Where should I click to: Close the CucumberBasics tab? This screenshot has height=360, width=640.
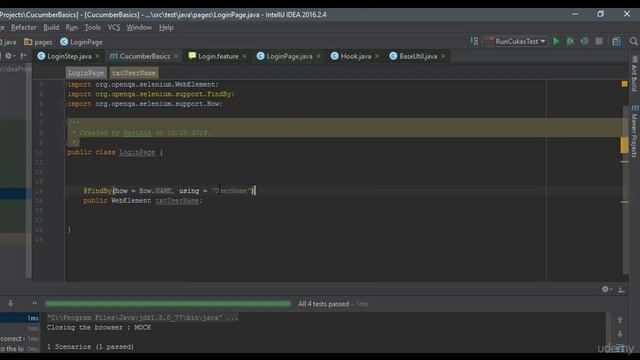[x=176, y=56]
